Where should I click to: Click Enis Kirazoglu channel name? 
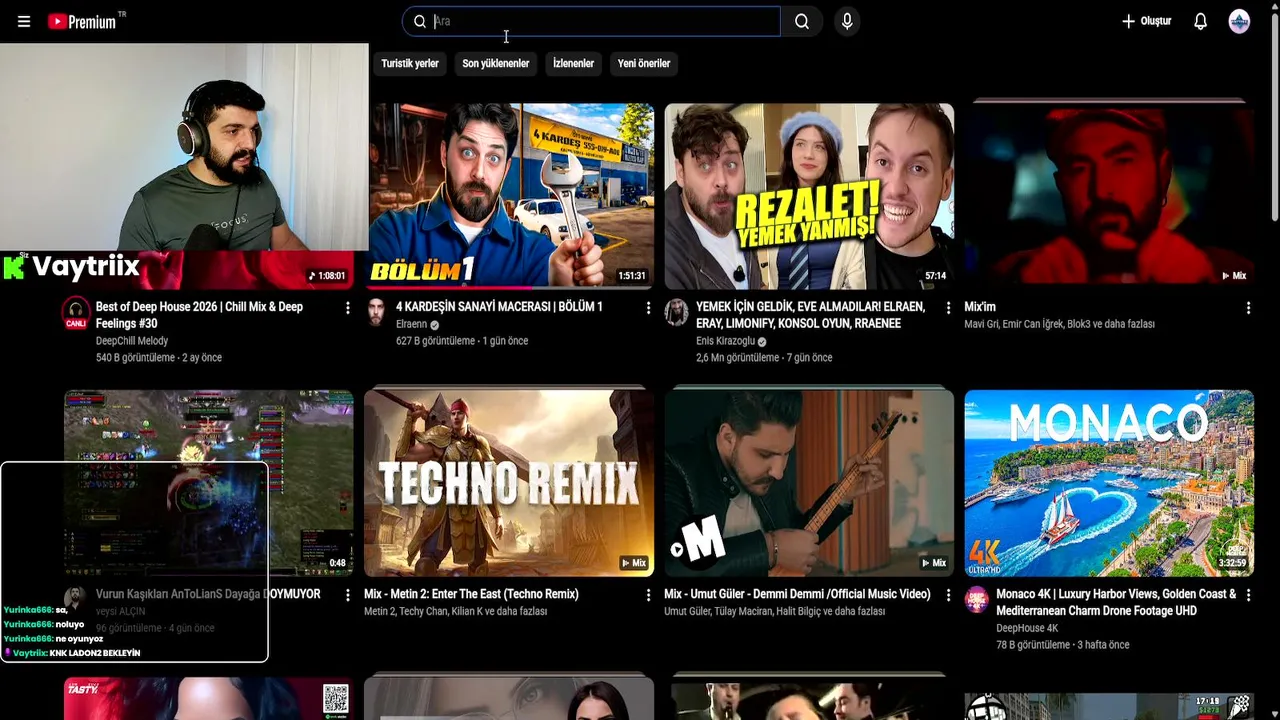pos(725,341)
